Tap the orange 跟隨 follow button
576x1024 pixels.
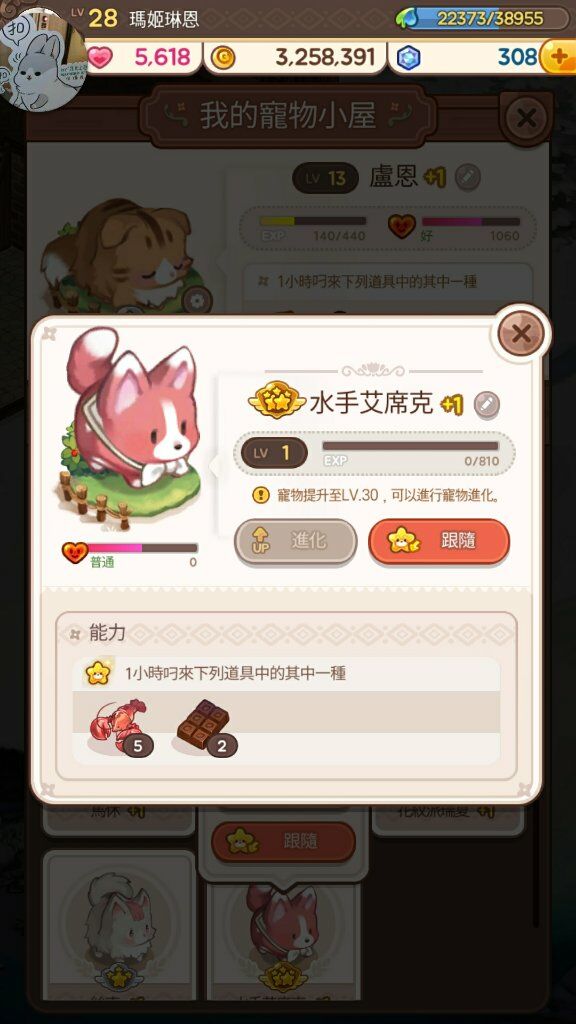(x=439, y=541)
